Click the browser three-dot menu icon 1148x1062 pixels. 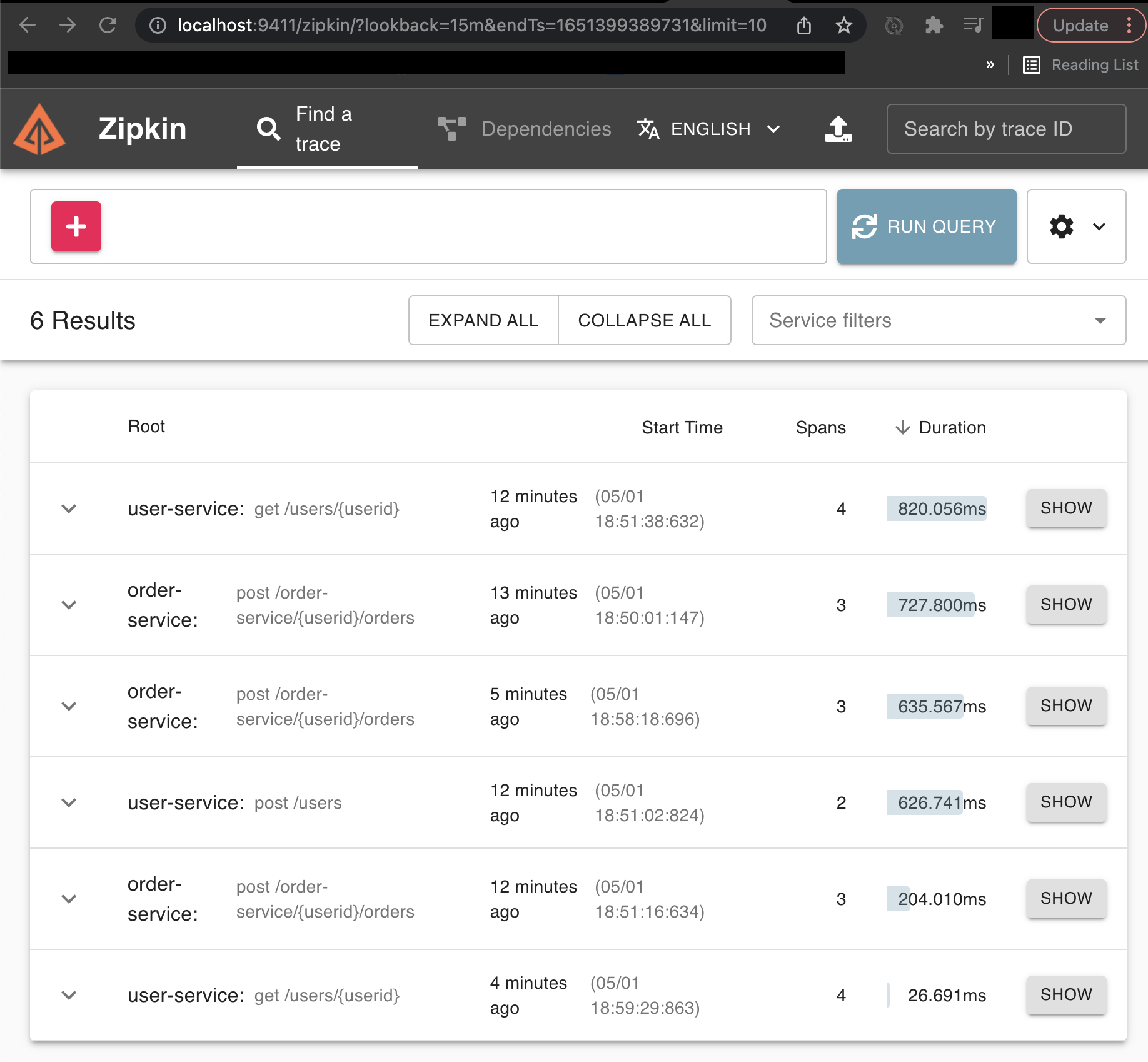tap(1129, 25)
